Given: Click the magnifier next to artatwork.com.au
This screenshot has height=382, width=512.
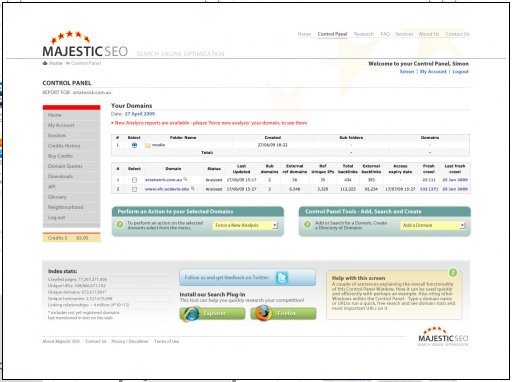Looking at the screenshot, I should [x=185, y=179].
